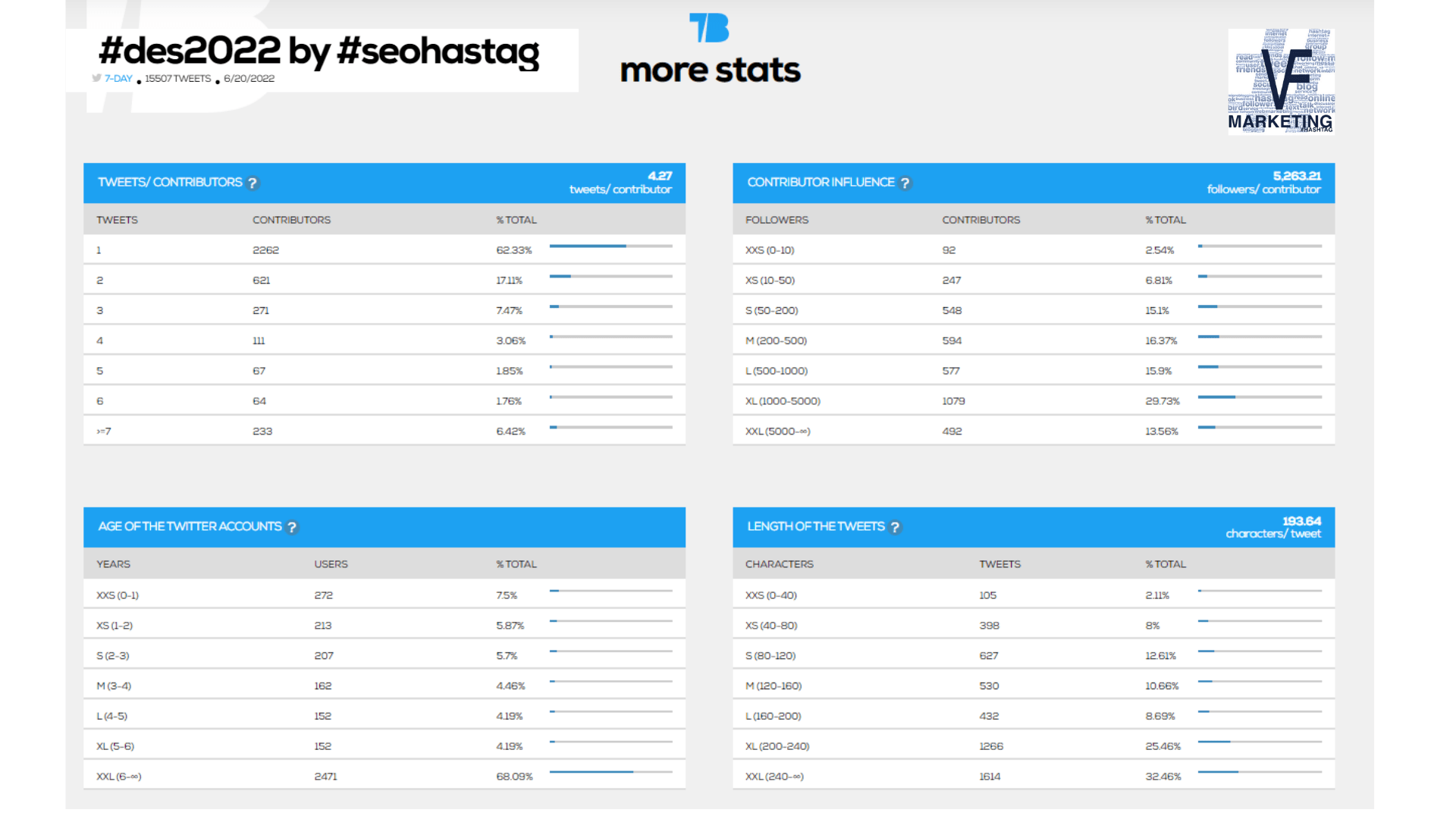This screenshot has height=819, width=1456.
Task: Open the VF Marketing hashtag logo
Action: point(1282,82)
